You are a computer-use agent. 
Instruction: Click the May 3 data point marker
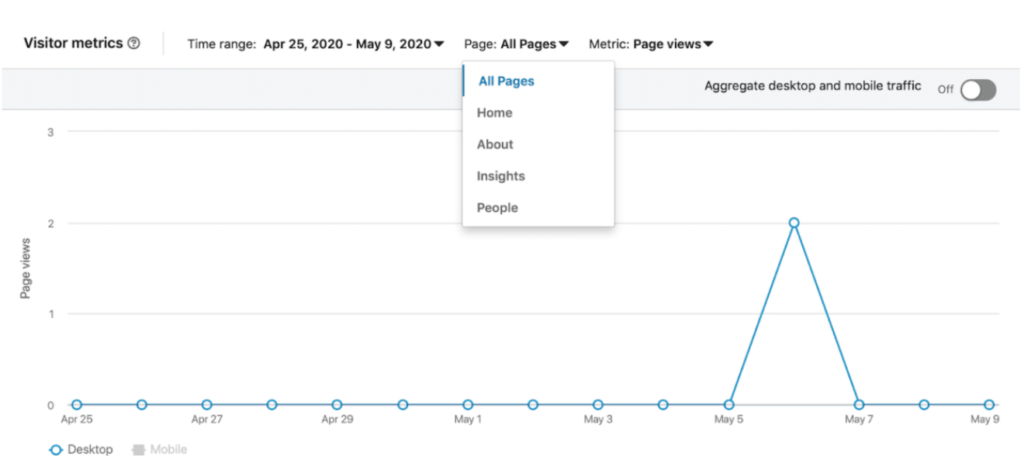coord(598,405)
